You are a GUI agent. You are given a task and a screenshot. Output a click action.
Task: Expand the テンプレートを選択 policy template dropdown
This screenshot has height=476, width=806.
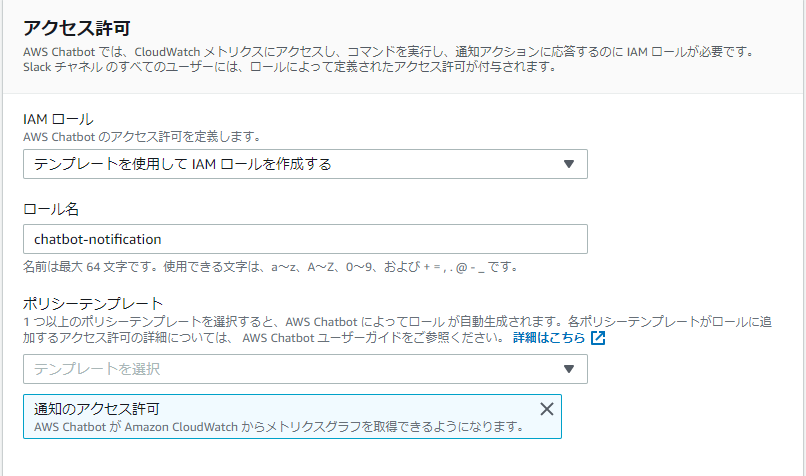point(305,369)
